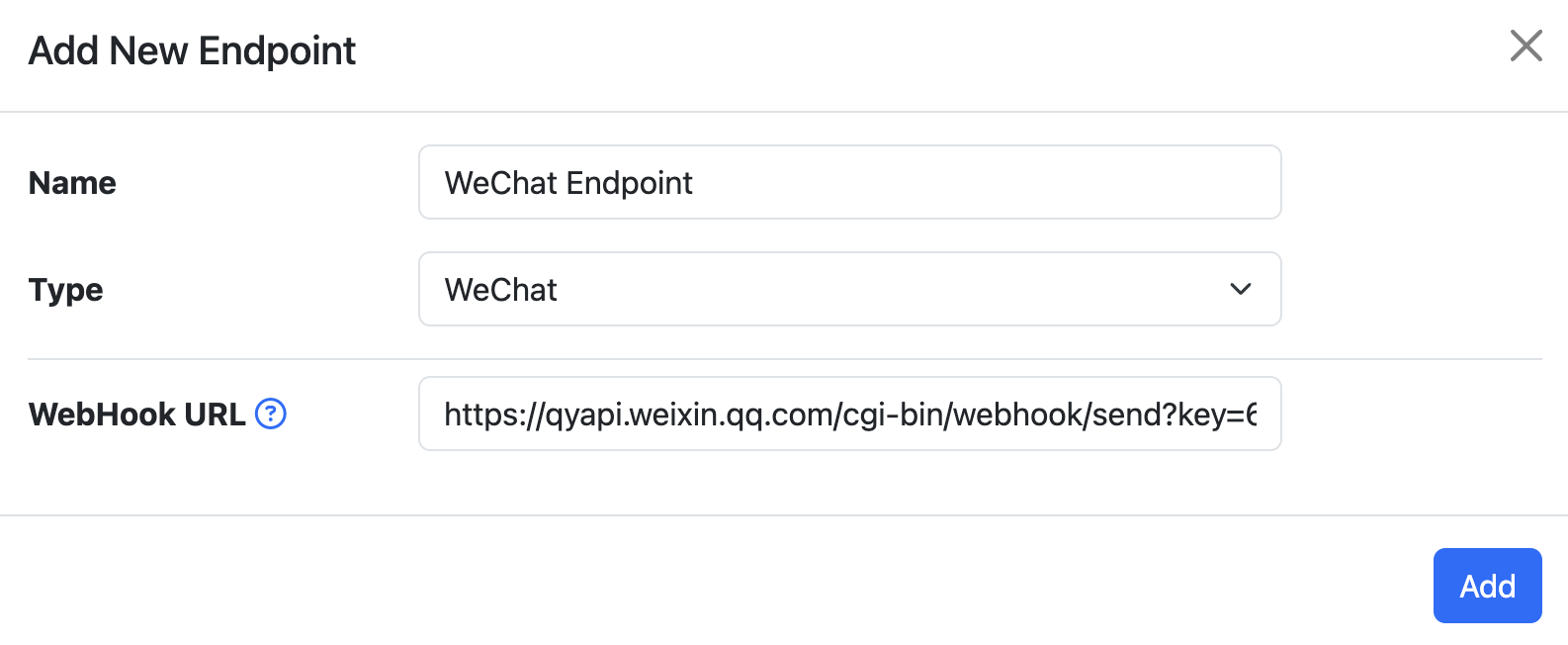Add the new endpoint with Add button
The image size is (1568, 645).
point(1487,586)
